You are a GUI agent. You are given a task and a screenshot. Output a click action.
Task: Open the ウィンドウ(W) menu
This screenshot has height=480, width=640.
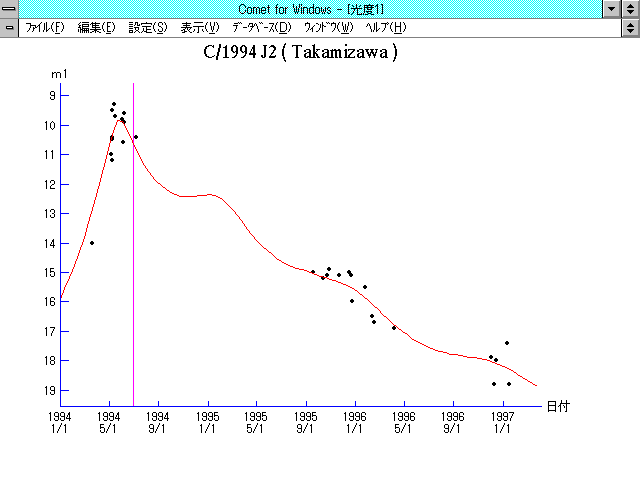(x=327, y=27)
